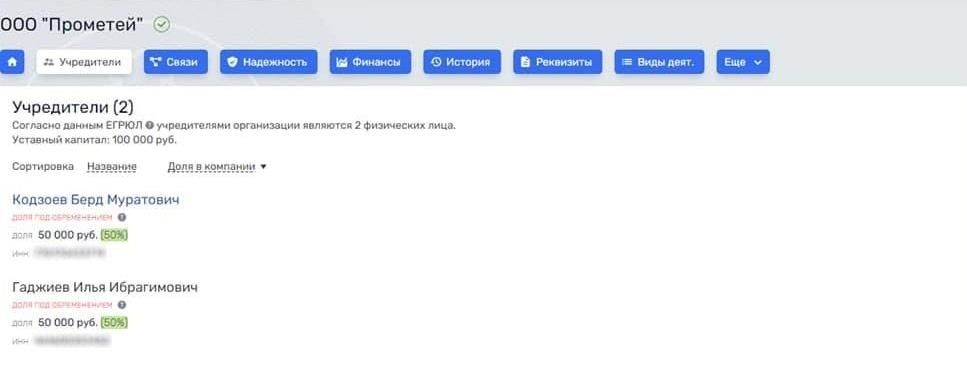Viewport: 967px width, 377px height.
Task: Switch to the Финансы tab
Action: pos(370,62)
